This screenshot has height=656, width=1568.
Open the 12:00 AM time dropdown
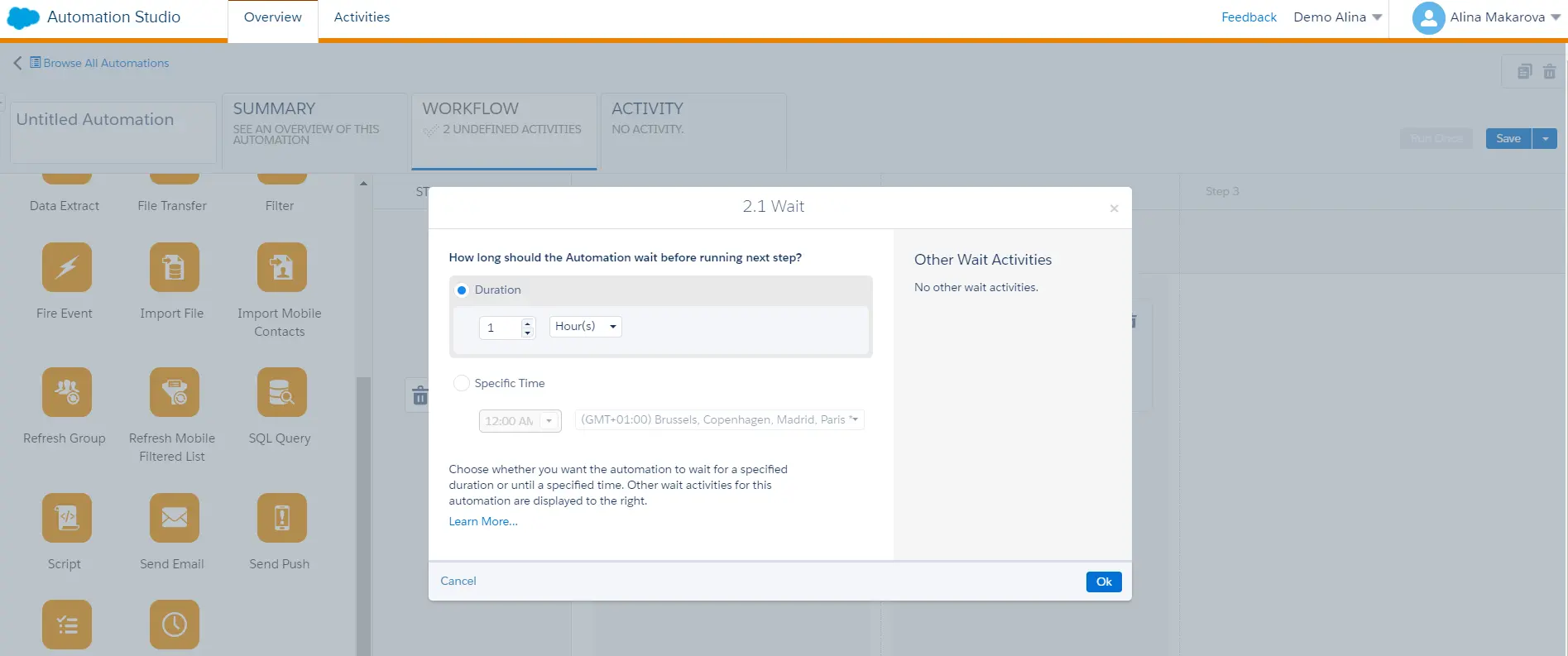coord(549,421)
